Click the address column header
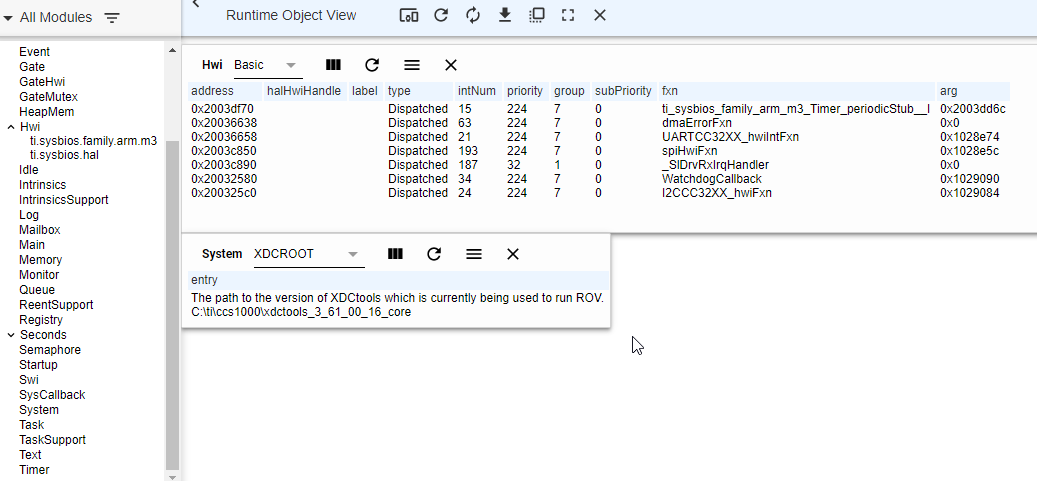This screenshot has height=481, width=1037. click(225, 91)
